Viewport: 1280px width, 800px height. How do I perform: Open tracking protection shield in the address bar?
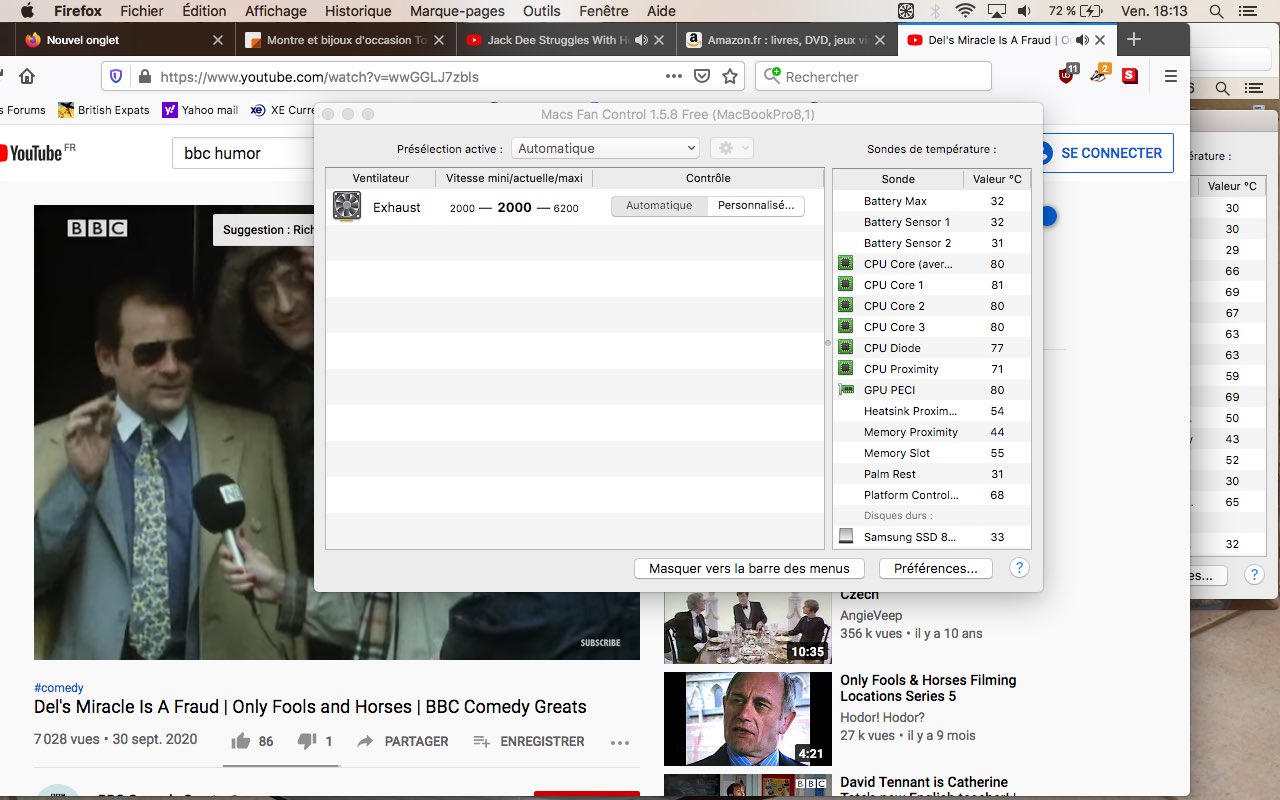116,76
